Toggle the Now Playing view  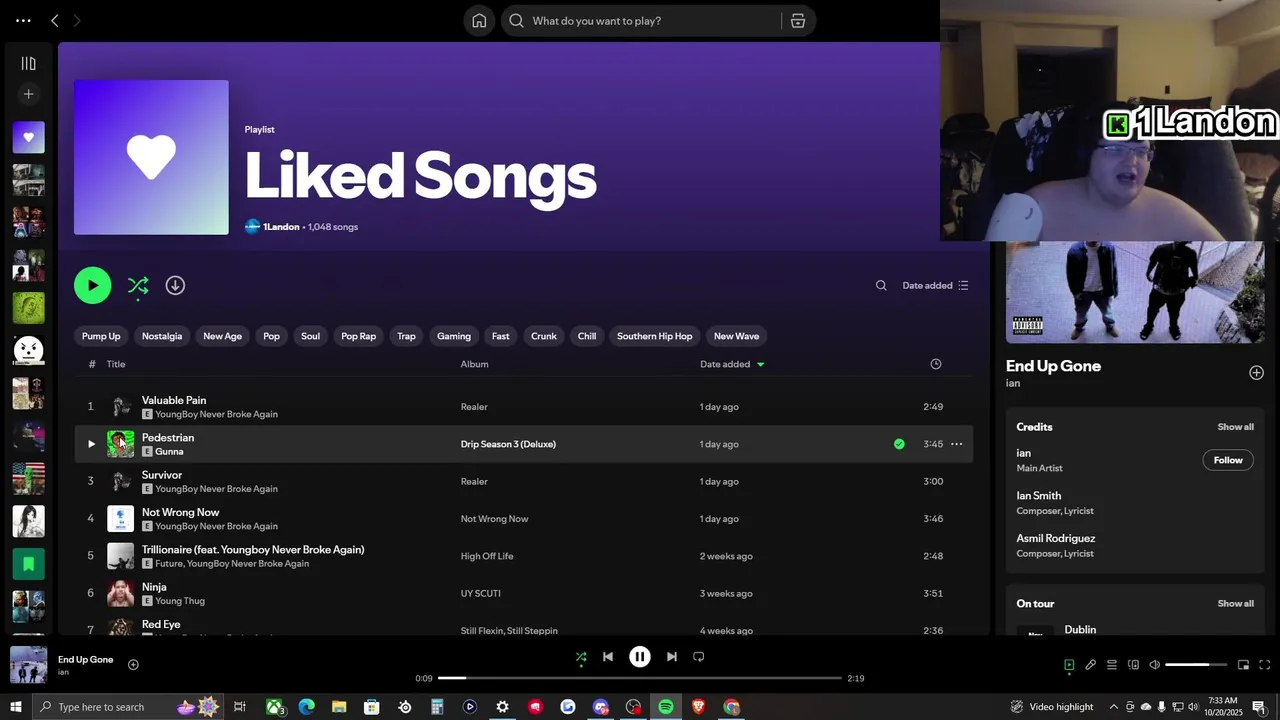point(1069,665)
